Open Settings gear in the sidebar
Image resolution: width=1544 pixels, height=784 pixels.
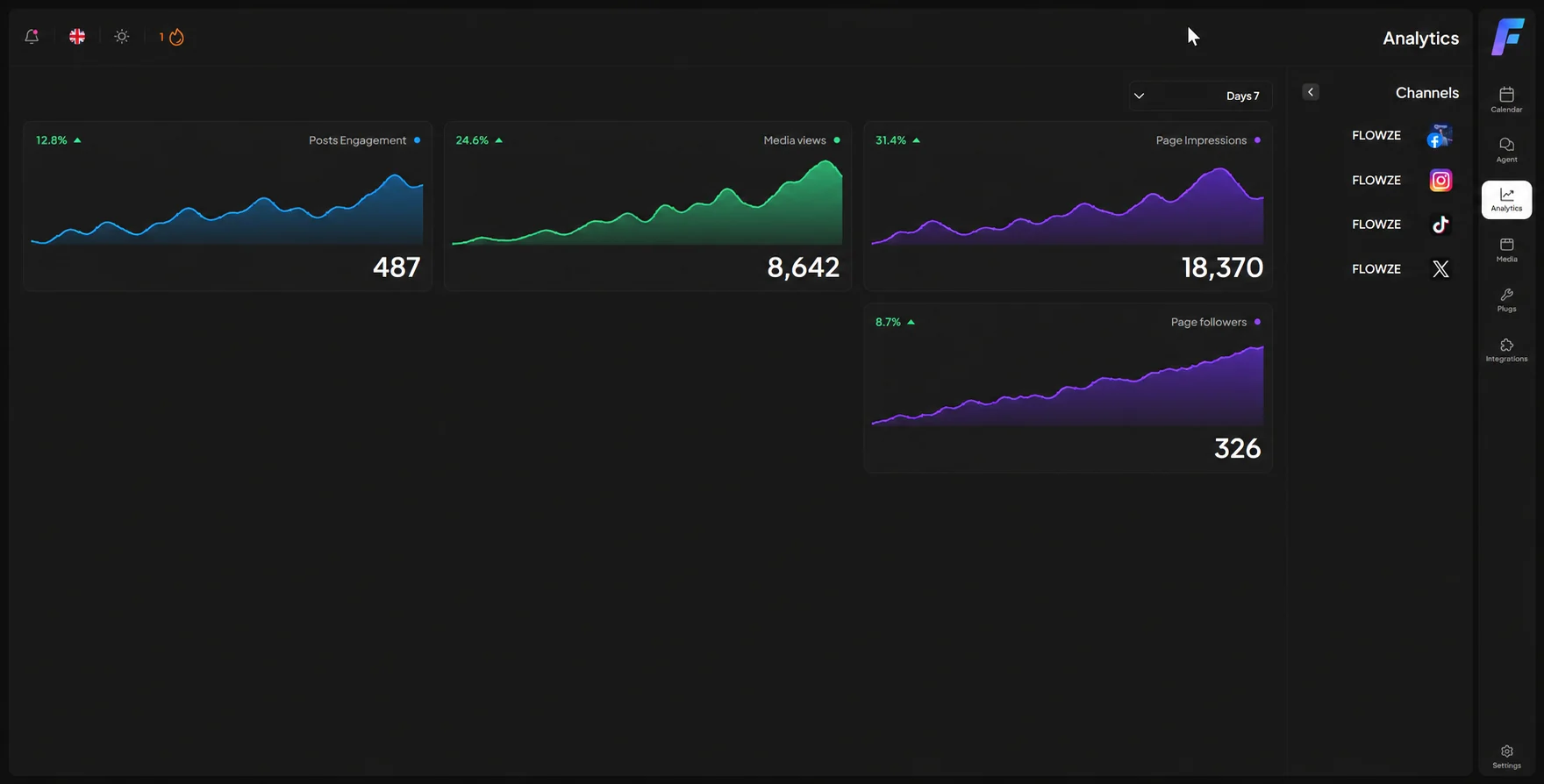click(1506, 757)
